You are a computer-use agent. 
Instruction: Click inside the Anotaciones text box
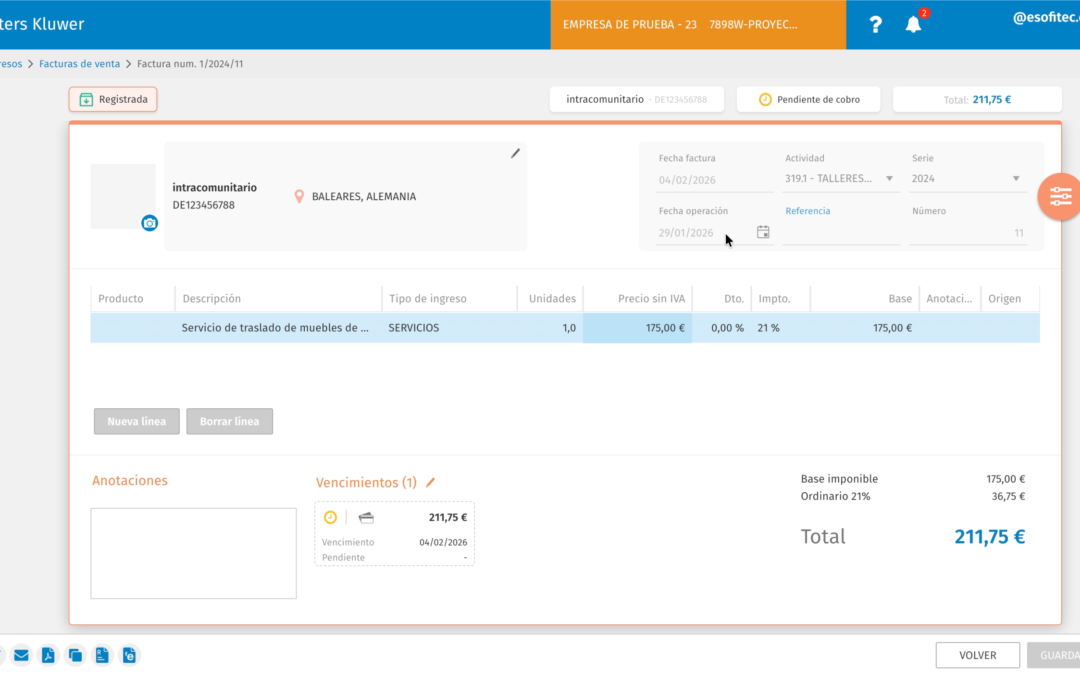tap(194, 553)
